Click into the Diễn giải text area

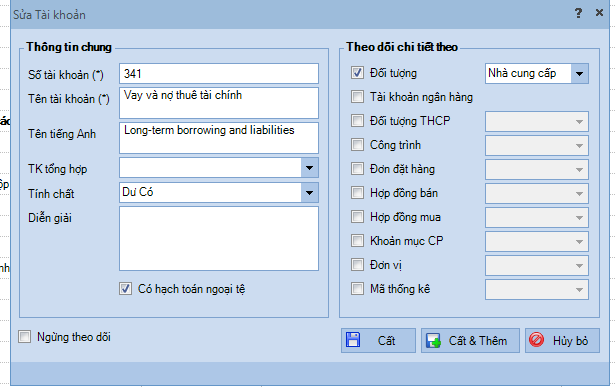219,239
